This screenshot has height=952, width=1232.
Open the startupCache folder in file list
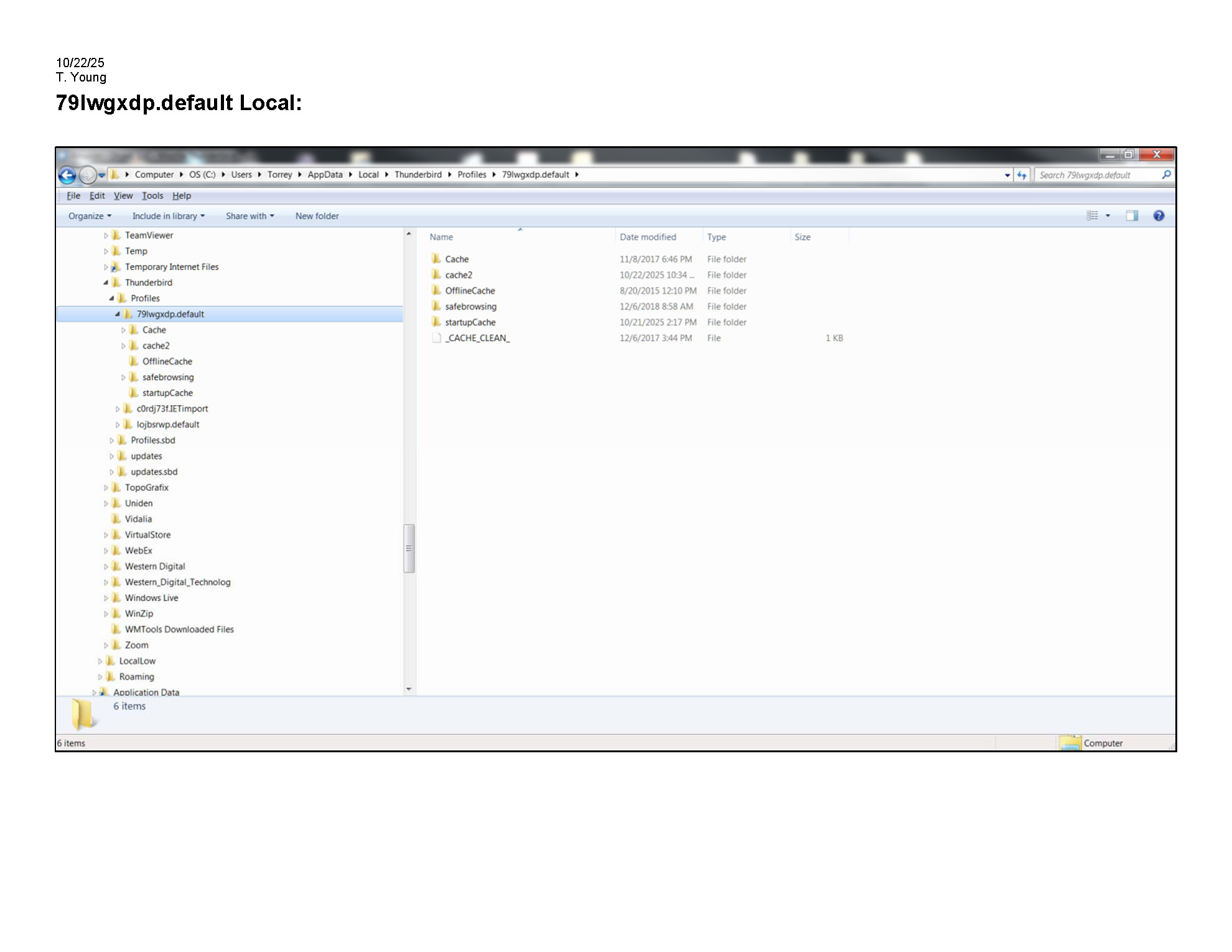pos(470,322)
